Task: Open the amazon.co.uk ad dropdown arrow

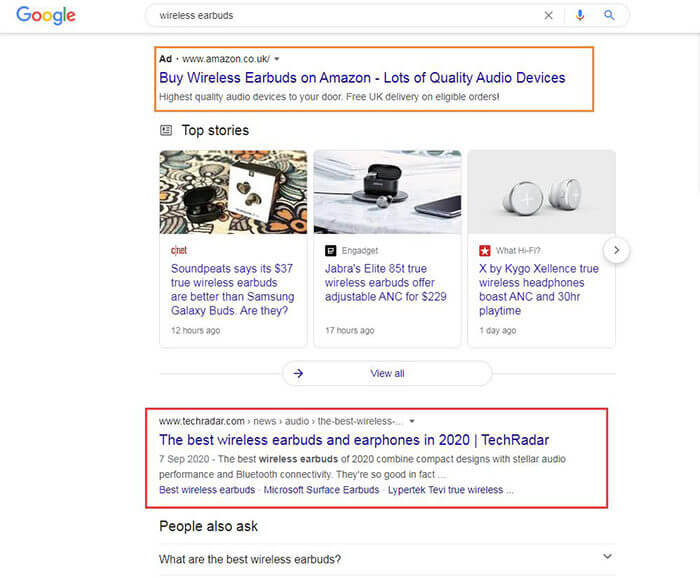Action: [277, 59]
